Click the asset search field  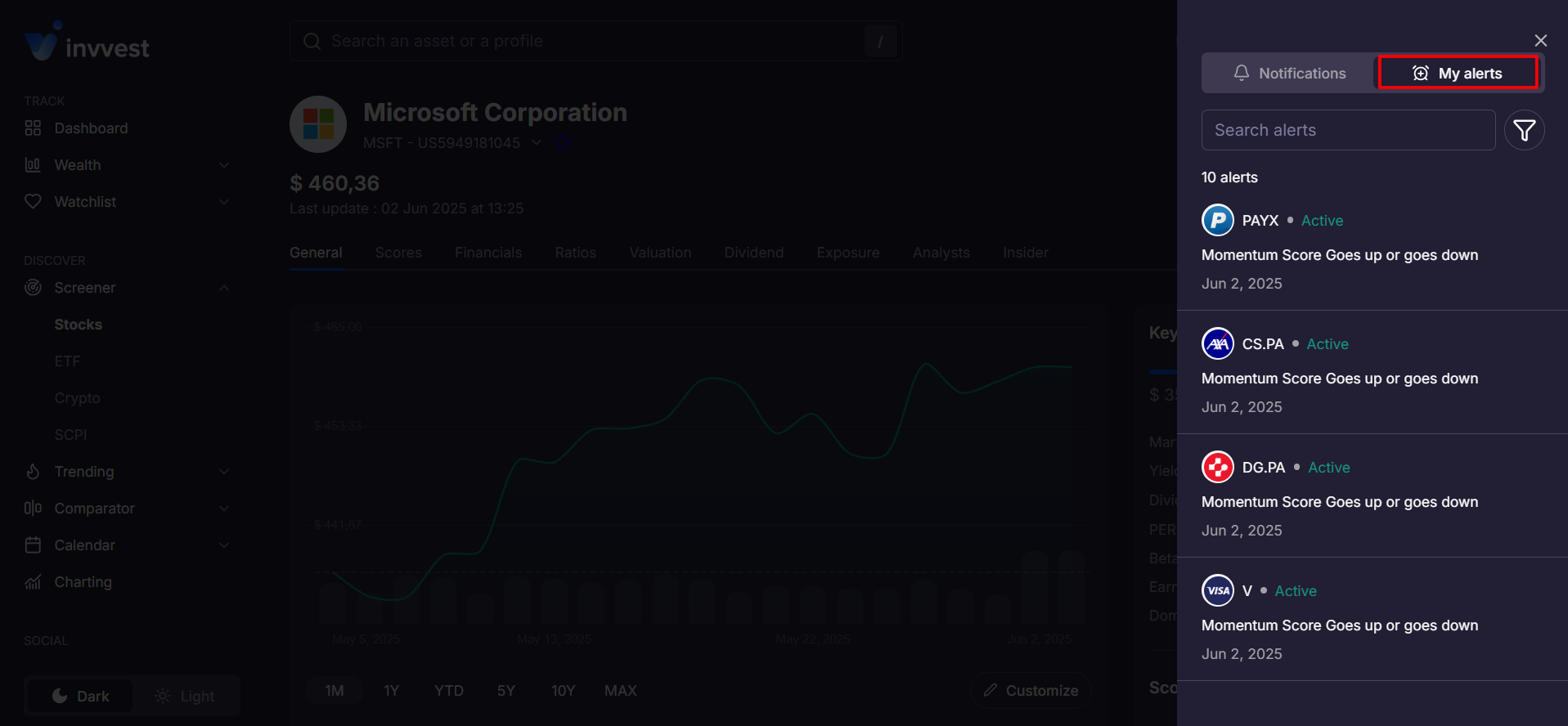point(595,41)
